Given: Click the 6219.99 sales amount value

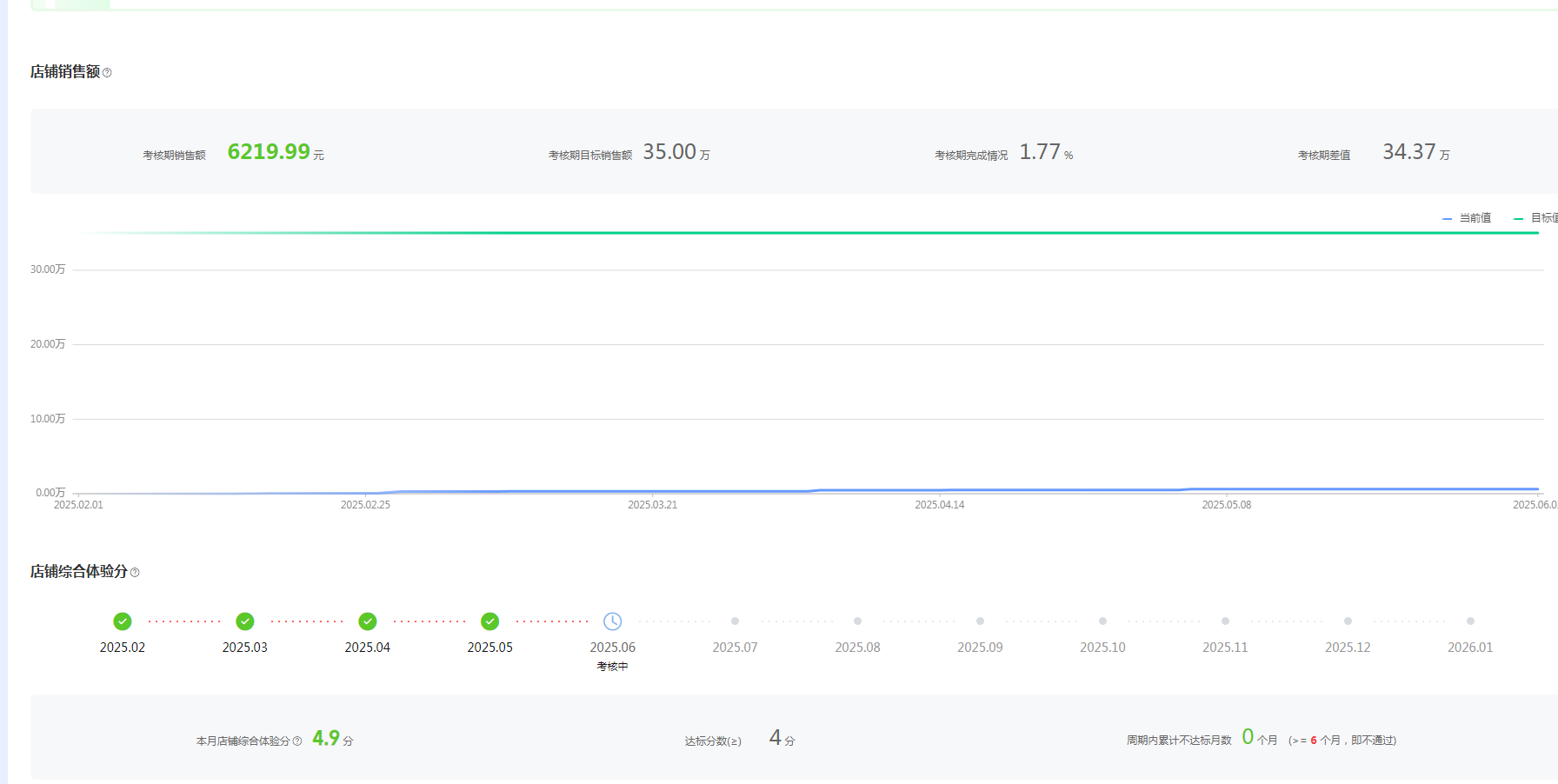Looking at the screenshot, I should [269, 152].
